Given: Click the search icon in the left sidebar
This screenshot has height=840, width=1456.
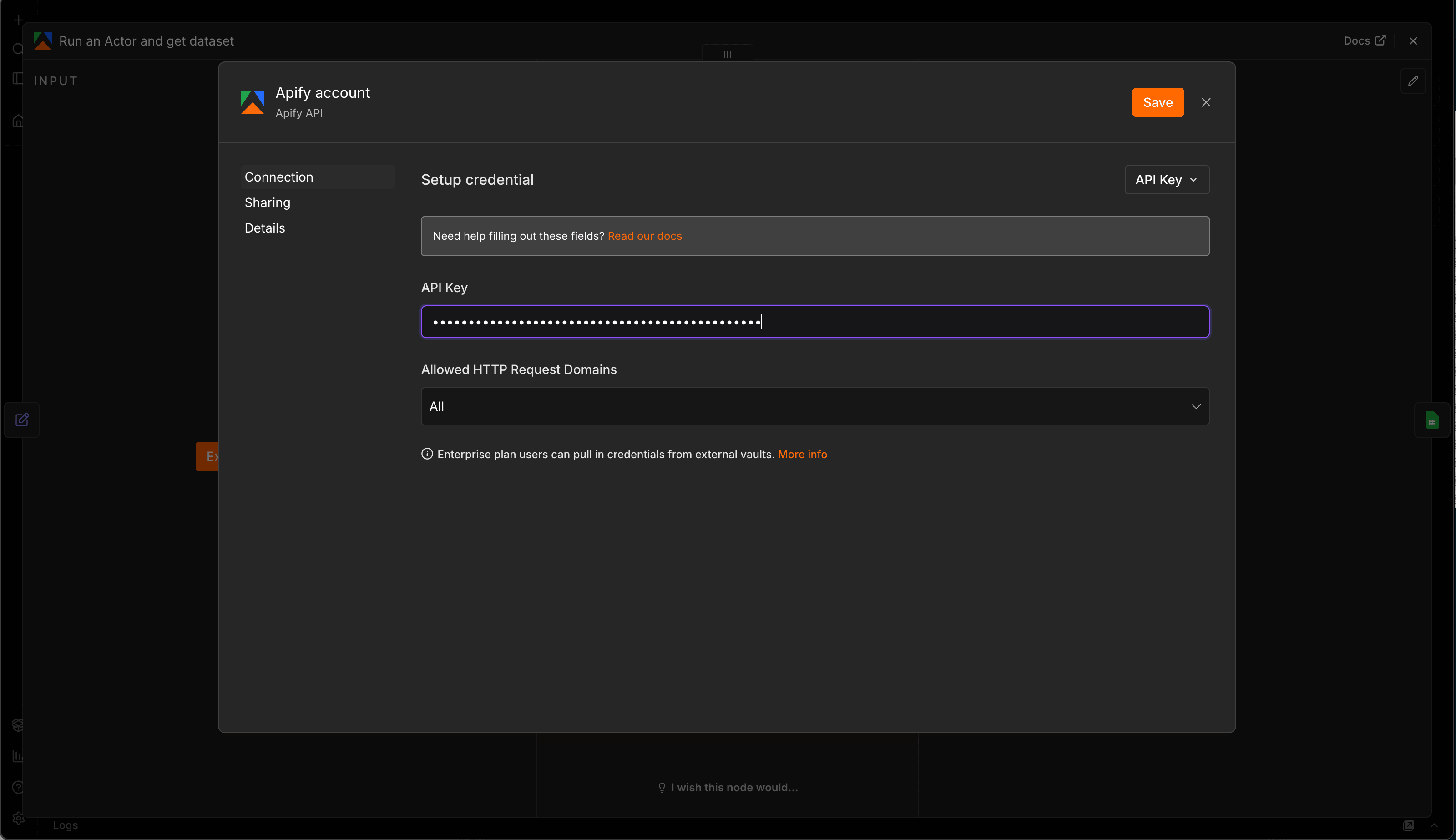Looking at the screenshot, I should click(x=19, y=48).
